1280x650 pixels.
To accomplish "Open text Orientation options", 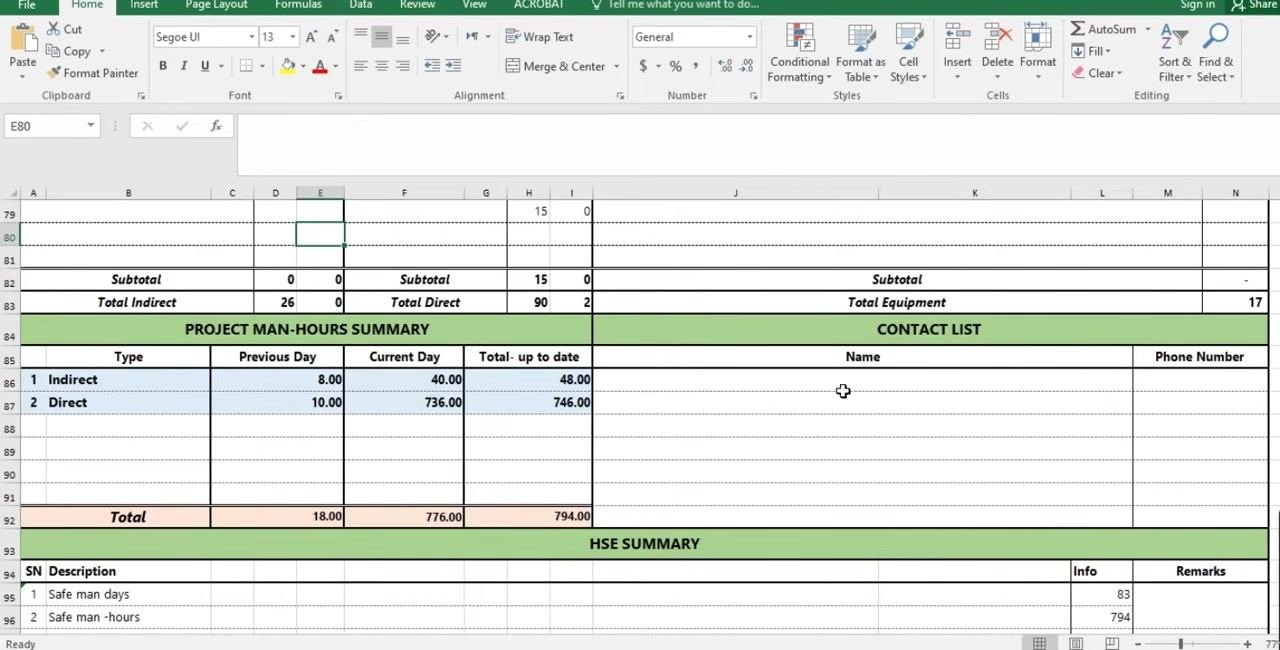I will pyautogui.click(x=435, y=37).
